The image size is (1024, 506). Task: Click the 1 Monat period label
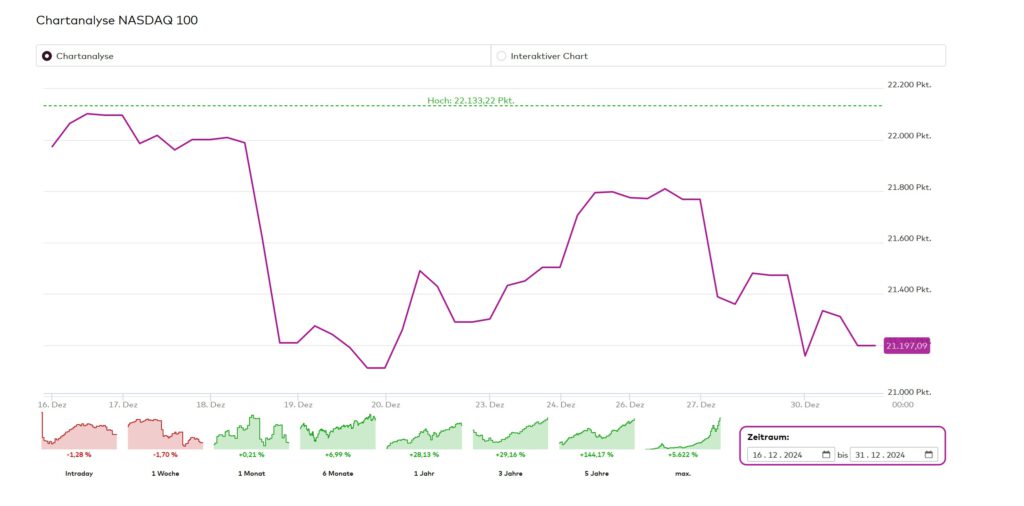coord(251,473)
